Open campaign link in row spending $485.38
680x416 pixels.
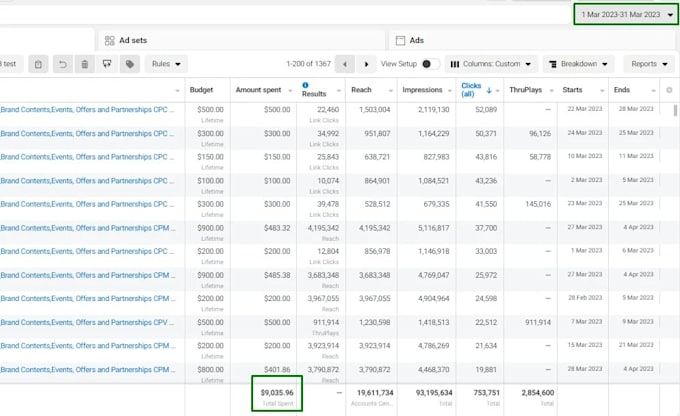(88, 275)
